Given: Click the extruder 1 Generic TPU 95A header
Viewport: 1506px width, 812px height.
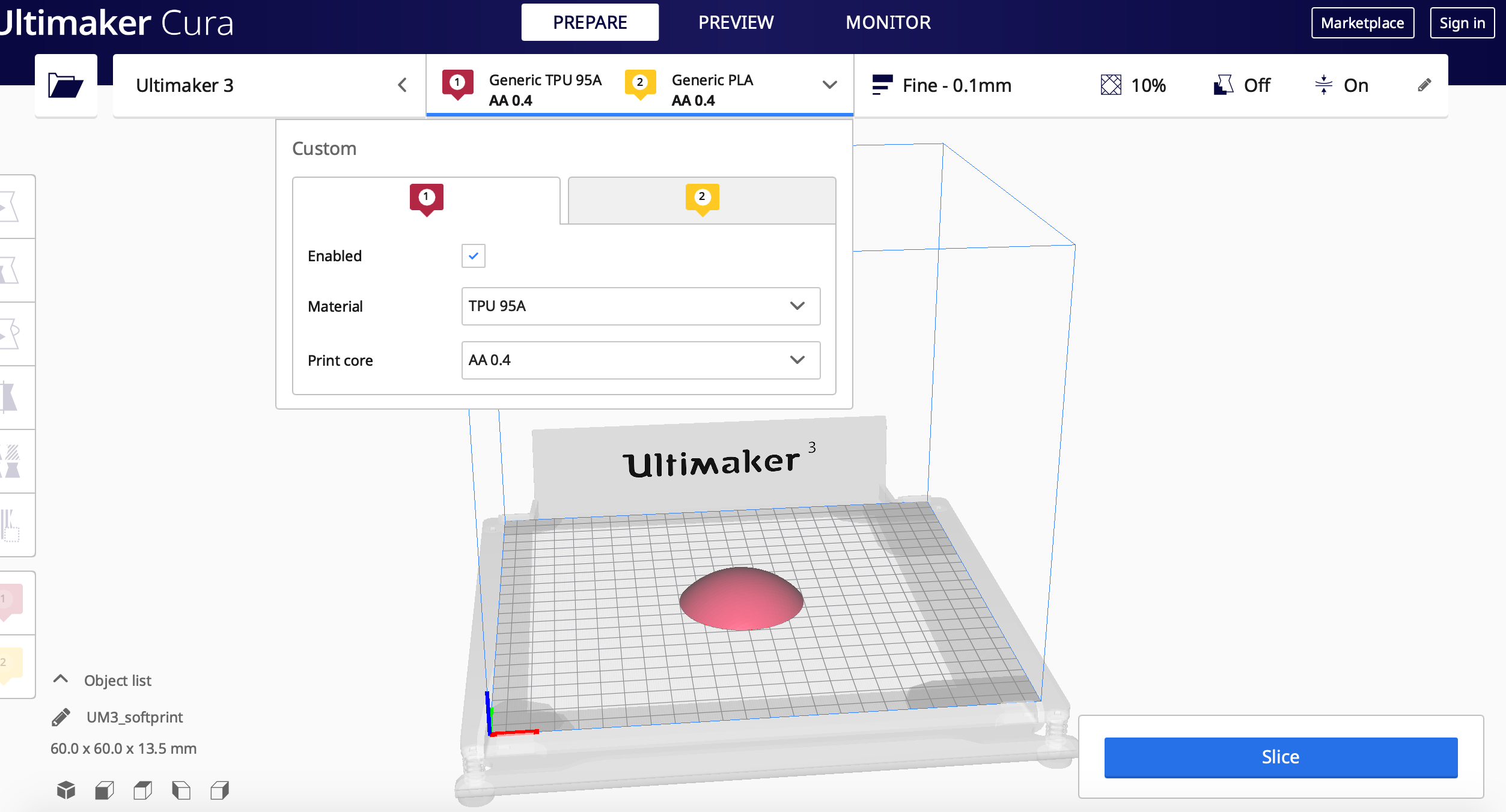Looking at the screenshot, I should pos(522,89).
